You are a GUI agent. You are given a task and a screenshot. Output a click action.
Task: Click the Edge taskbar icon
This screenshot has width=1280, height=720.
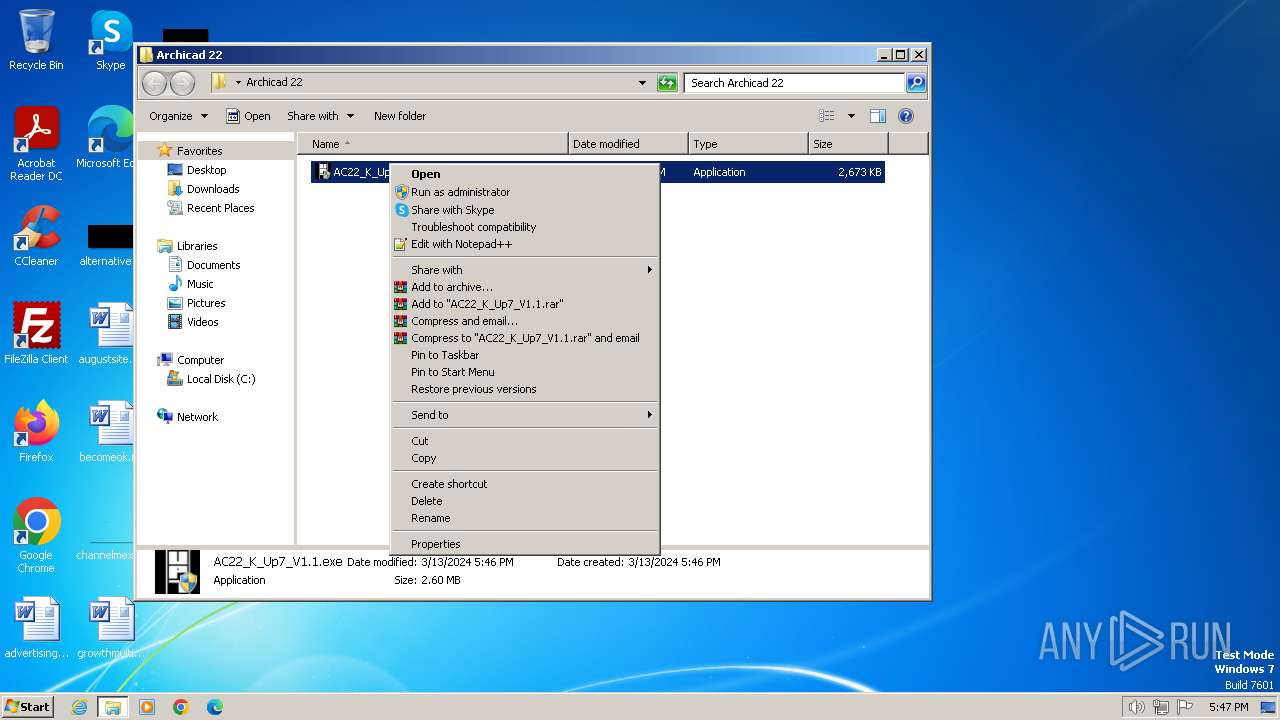tap(215, 707)
